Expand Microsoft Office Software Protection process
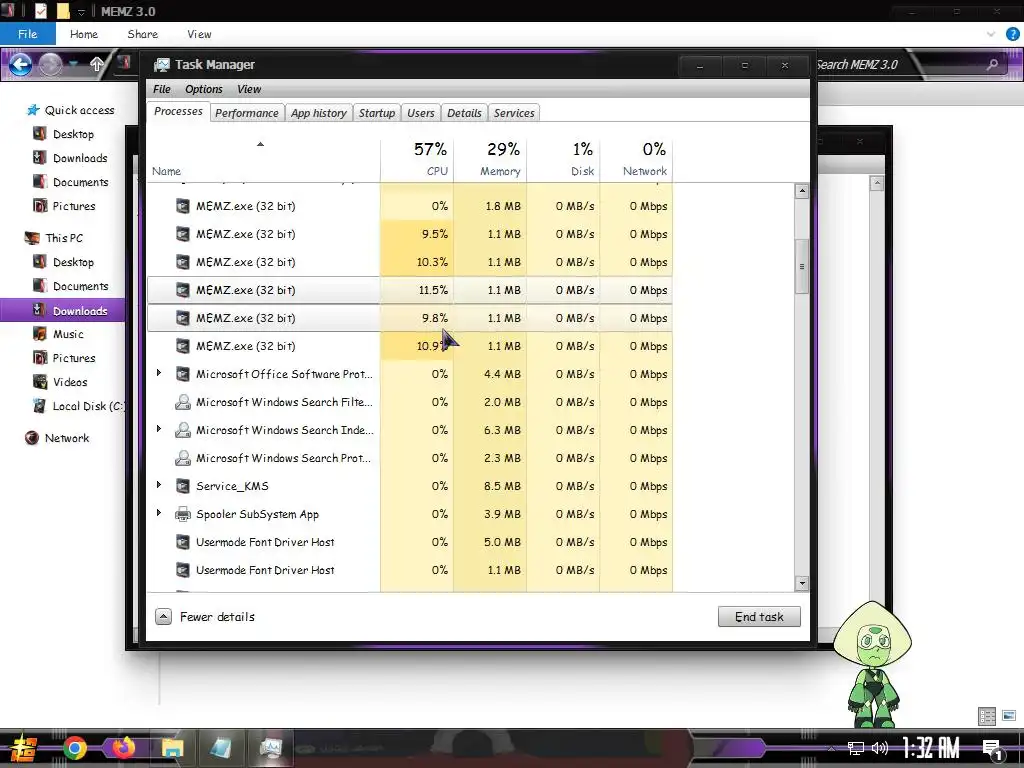This screenshot has height=768, width=1024. tap(159, 373)
